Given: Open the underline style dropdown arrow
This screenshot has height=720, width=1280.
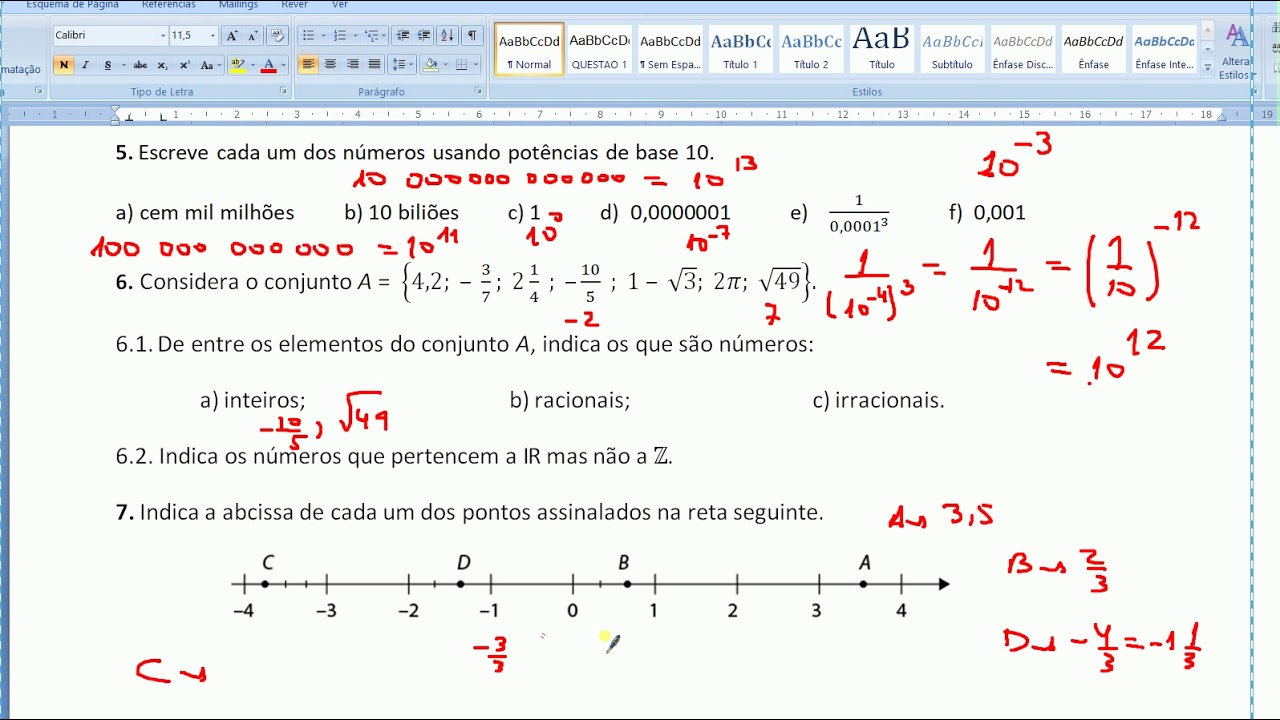Looking at the screenshot, I should coord(122,65).
